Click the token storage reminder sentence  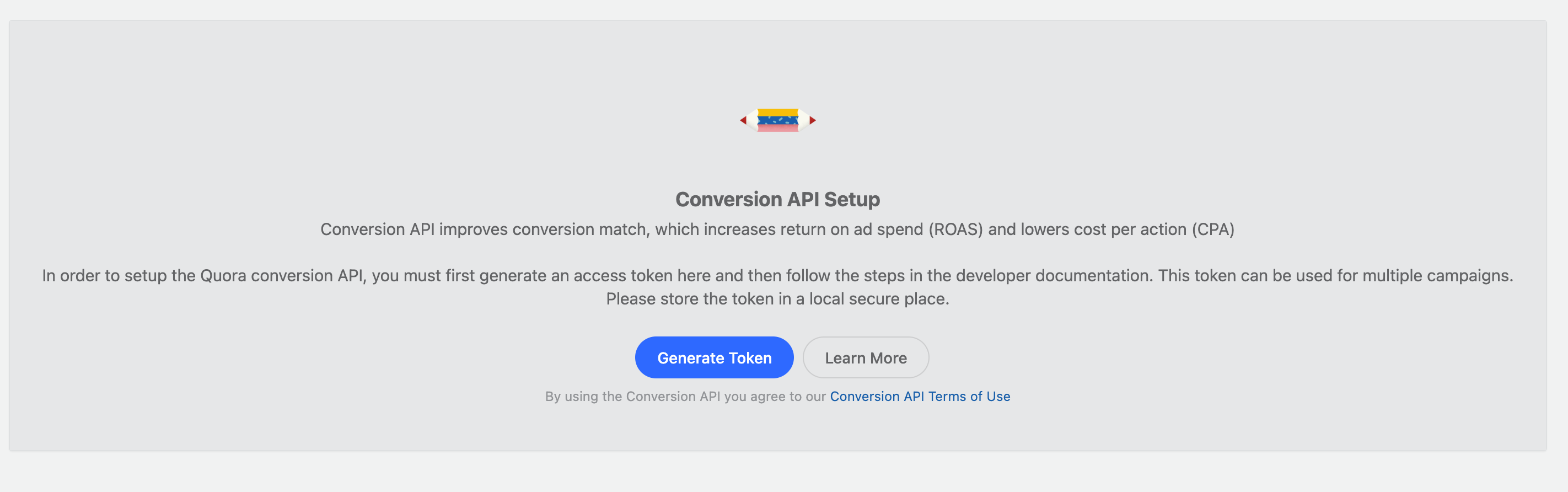point(777,298)
